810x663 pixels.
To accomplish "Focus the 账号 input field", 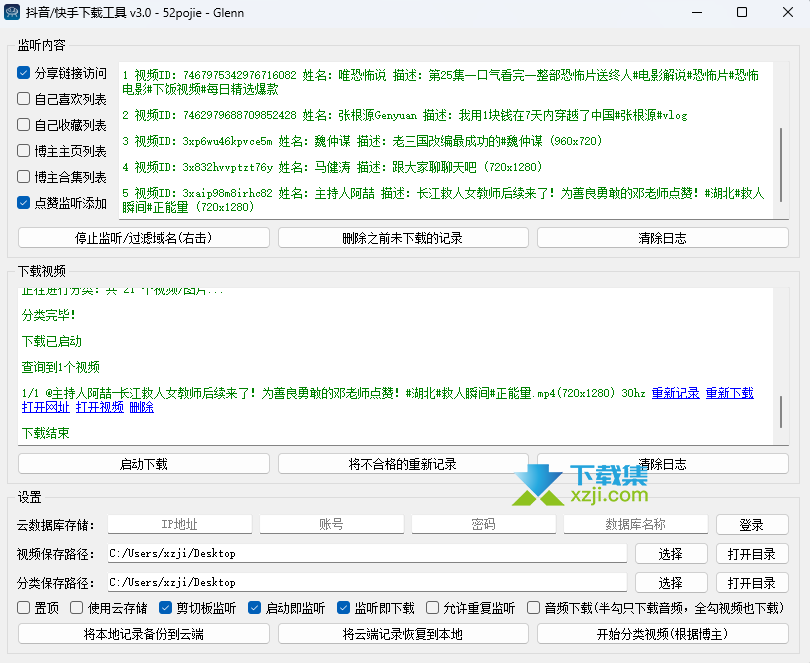I will (x=332, y=524).
